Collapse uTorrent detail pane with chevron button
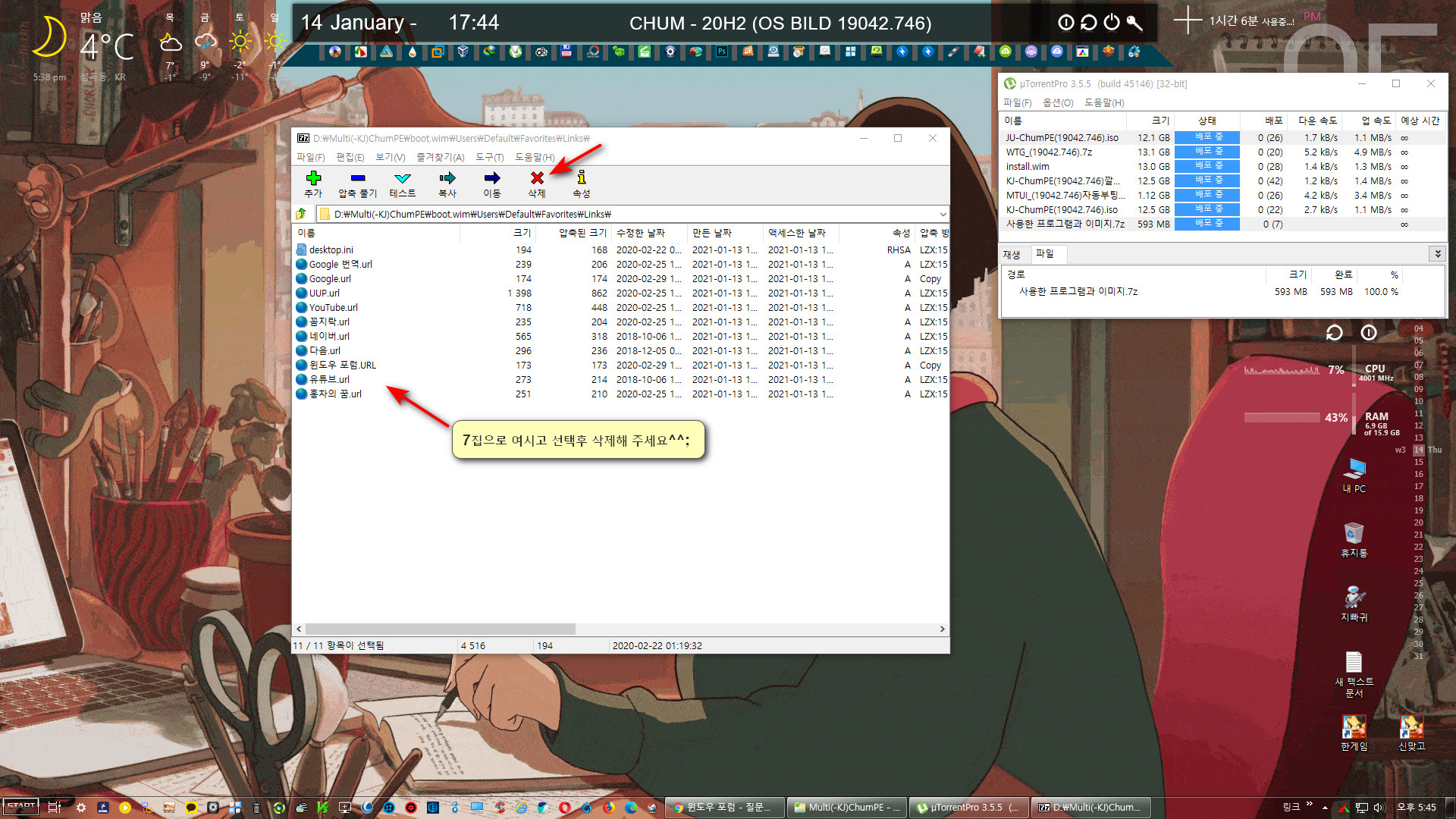The height and width of the screenshot is (819, 1456). [x=1437, y=253]
